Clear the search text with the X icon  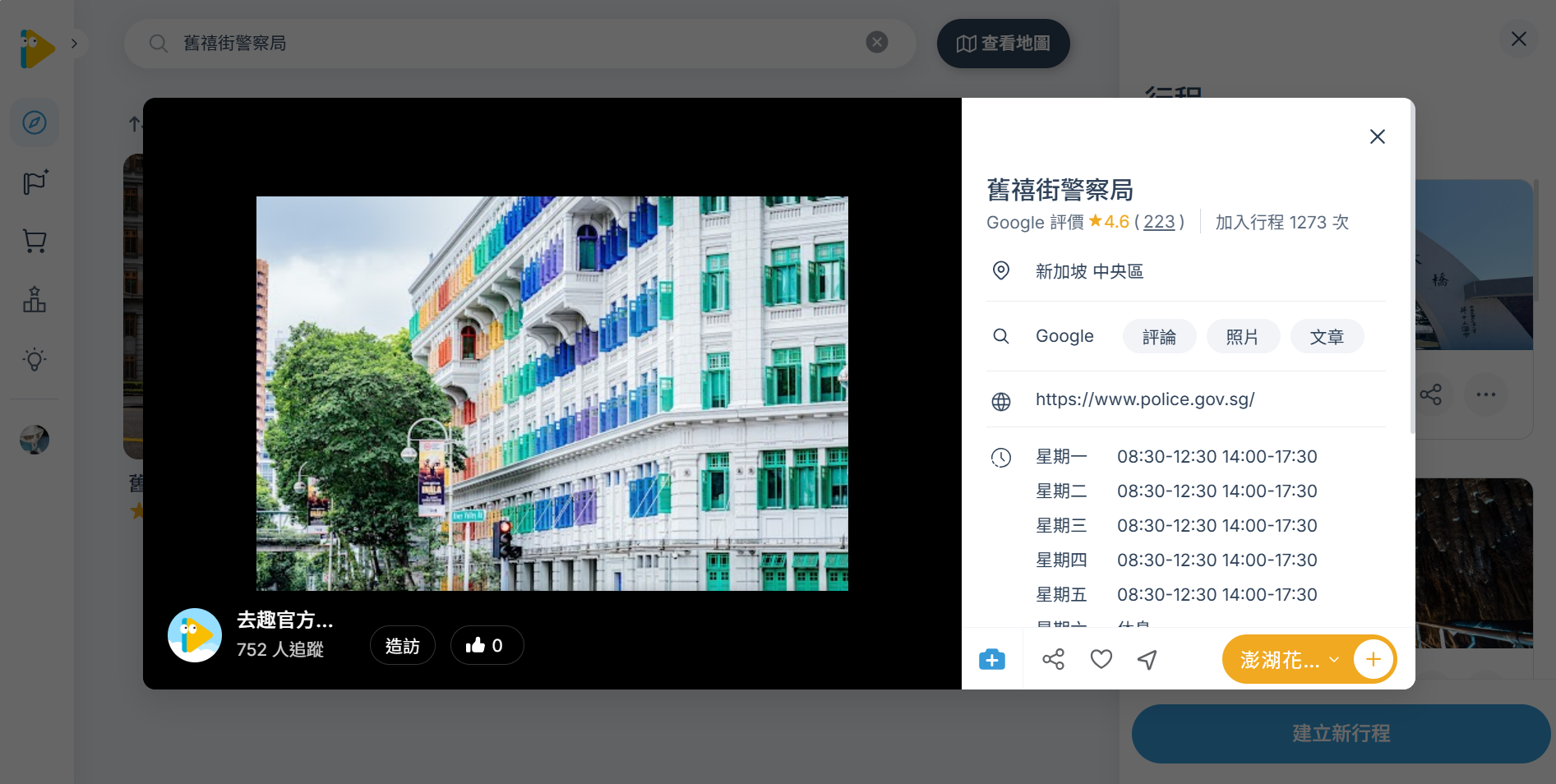coord(877,42)
